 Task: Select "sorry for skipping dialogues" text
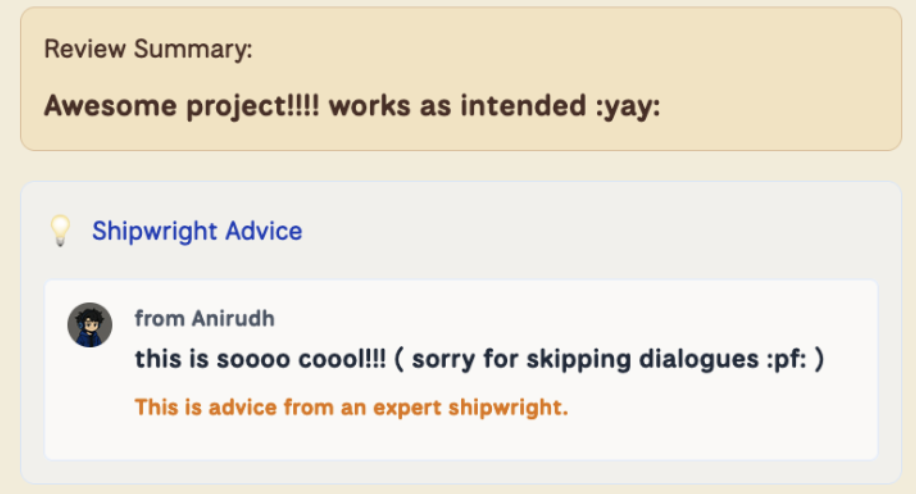tap(579, 359)
